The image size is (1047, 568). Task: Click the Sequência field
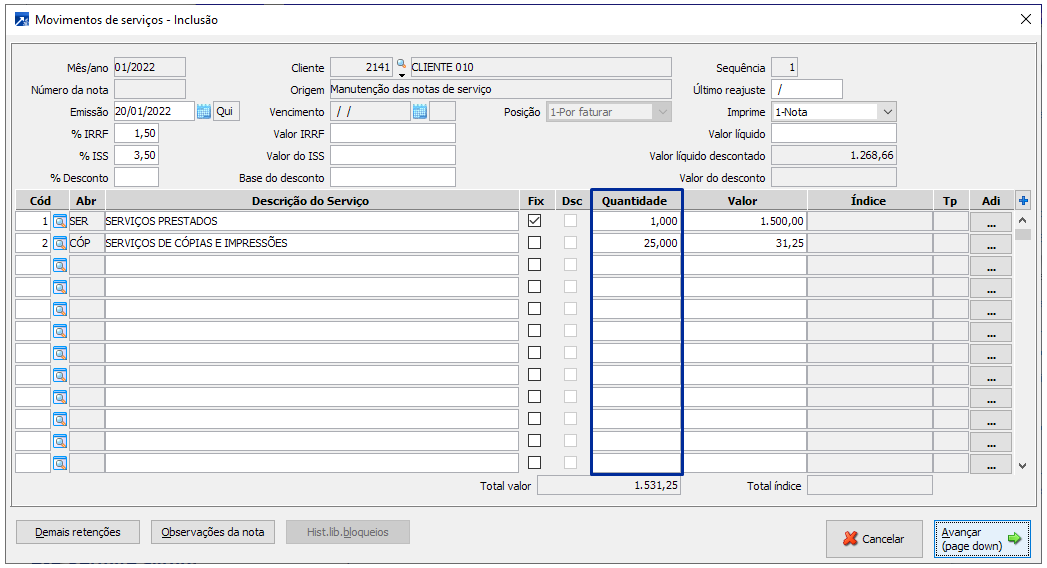click(785, 67)
